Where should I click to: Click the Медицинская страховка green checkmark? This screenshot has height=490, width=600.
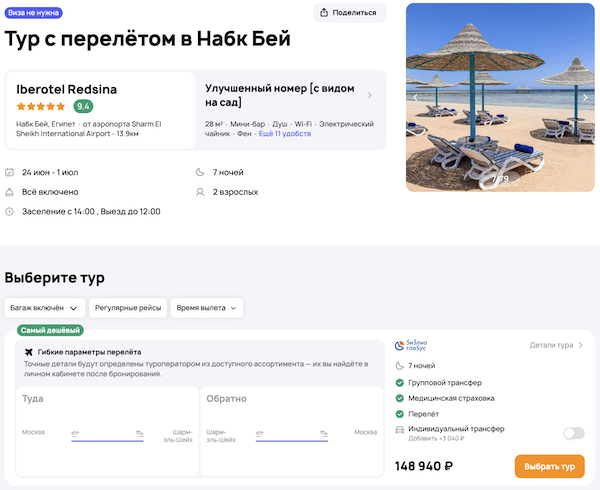400,397
